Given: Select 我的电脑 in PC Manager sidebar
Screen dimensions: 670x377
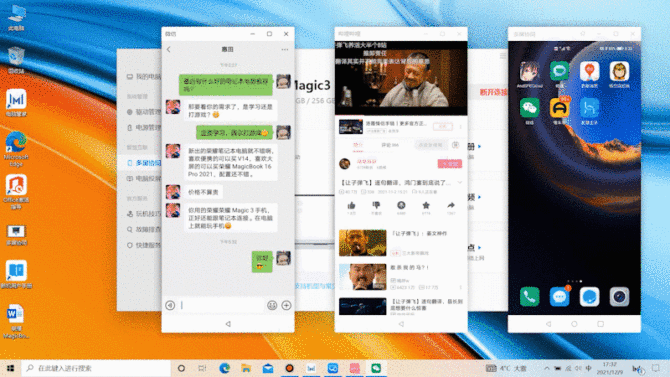Looking at the screenshot, I should [144, 77].
